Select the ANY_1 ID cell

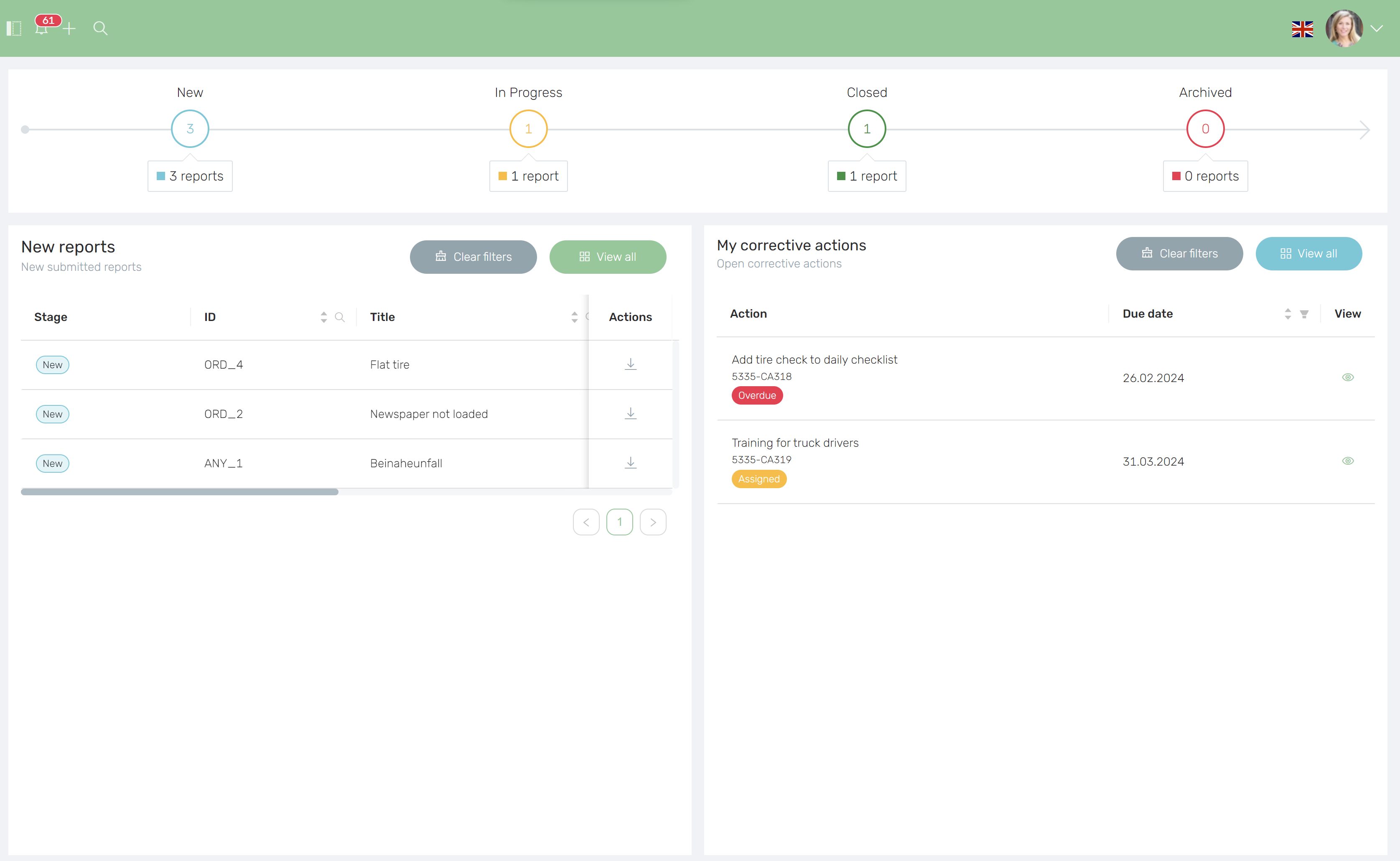[x=224, y=464]
